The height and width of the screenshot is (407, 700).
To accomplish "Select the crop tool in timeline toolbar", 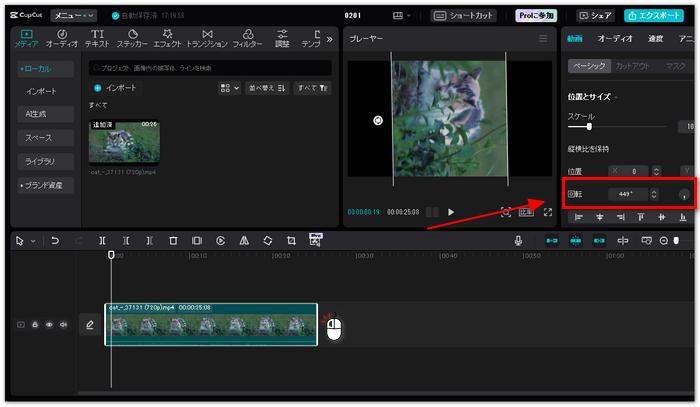I will click(291, 240).
